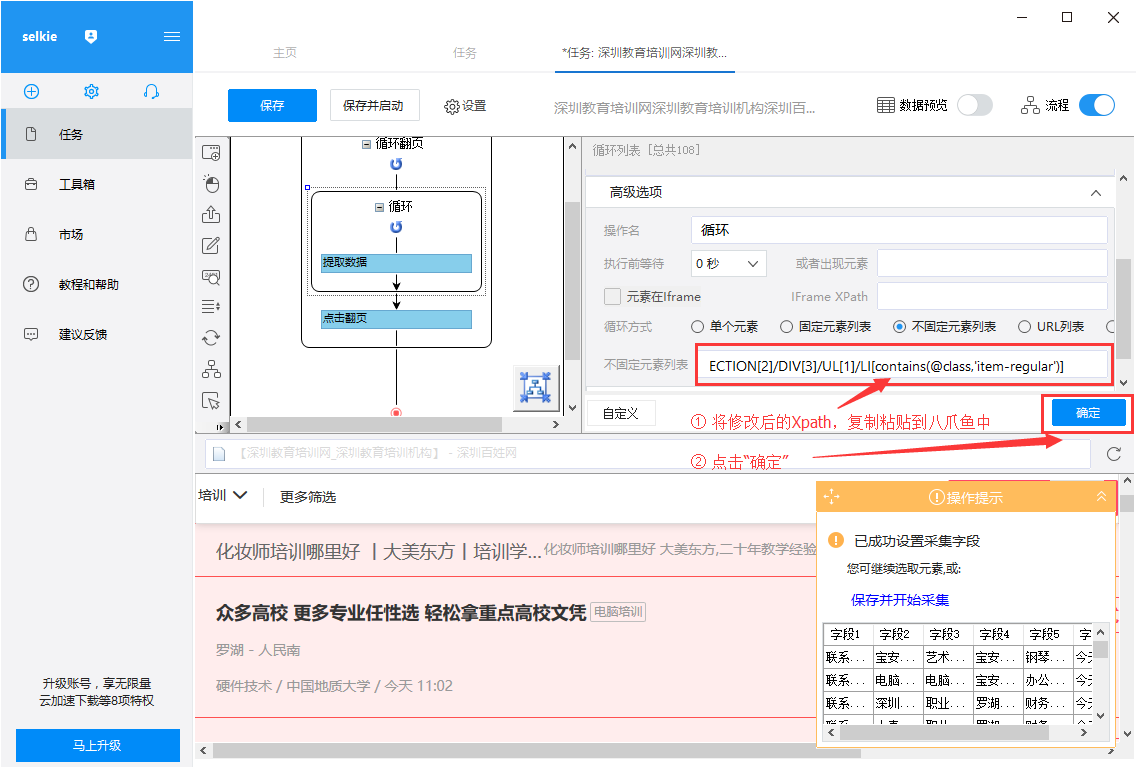1137x768 pixels.
Task: Switch to the 深圳教育培训网 task tab
Action: (645, 53)
